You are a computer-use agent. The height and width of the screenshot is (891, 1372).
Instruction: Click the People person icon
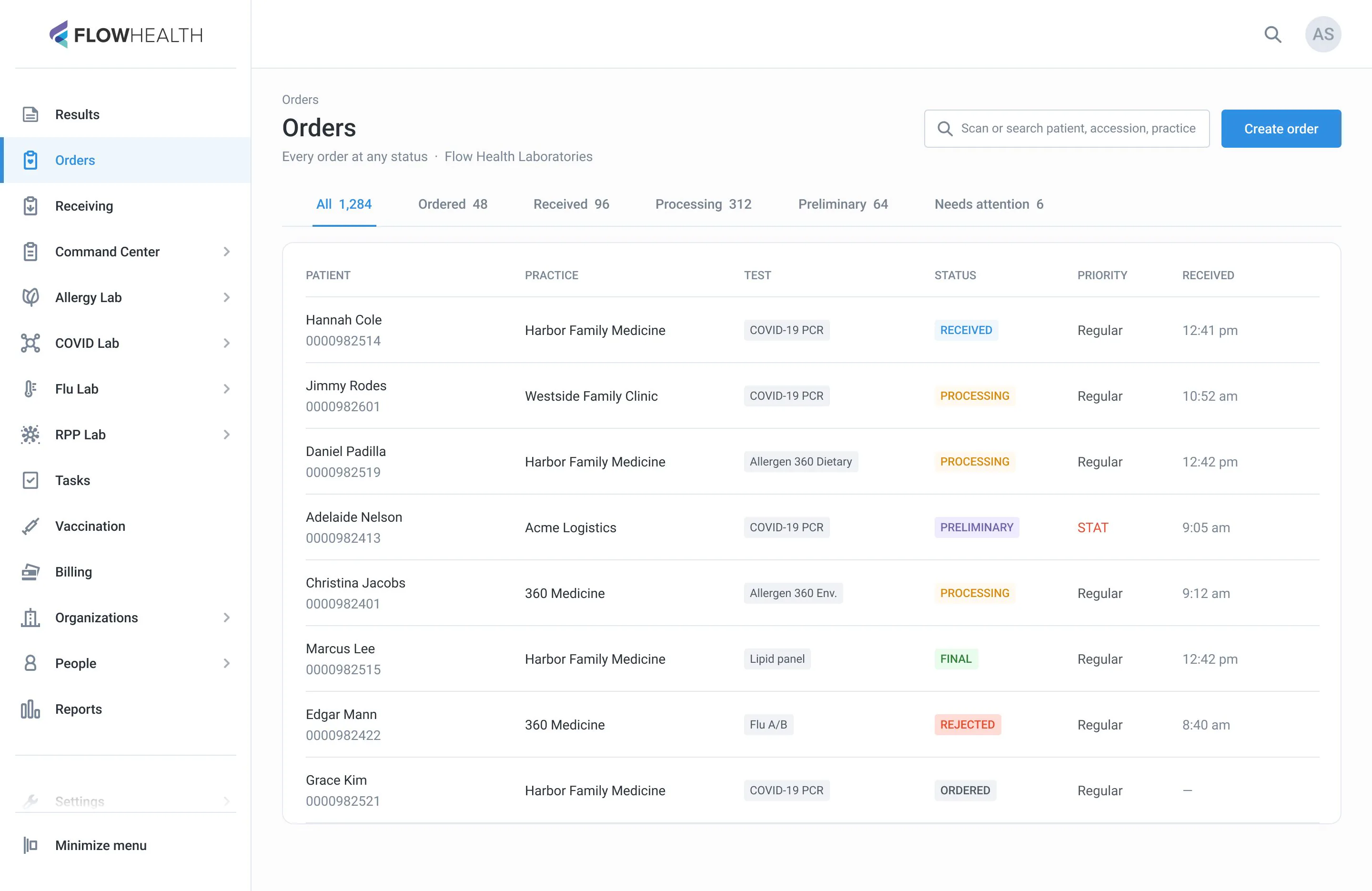[30, 663]
